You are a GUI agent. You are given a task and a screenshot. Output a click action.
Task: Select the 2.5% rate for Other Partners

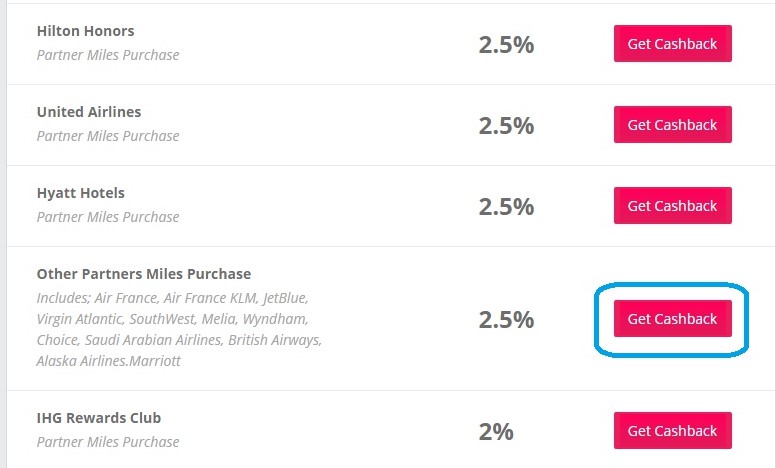coord(506,320)
